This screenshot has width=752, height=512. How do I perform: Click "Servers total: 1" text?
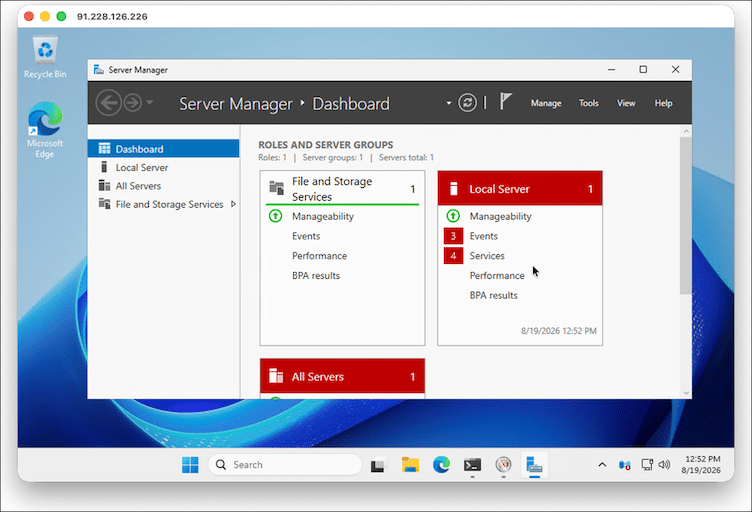(406, 157)
